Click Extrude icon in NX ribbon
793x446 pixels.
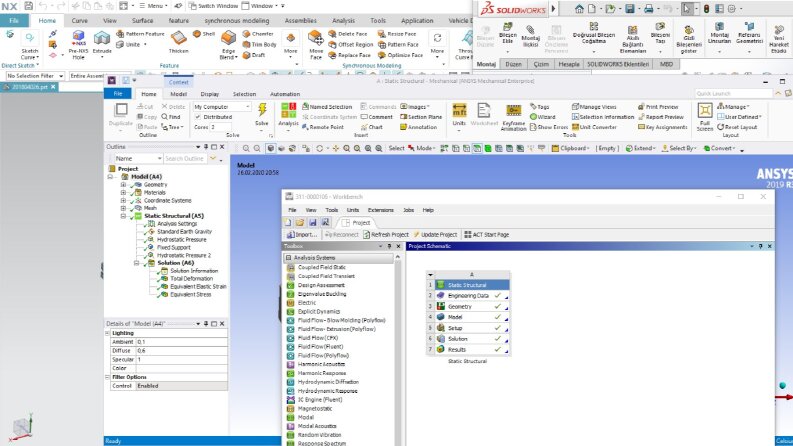click(102, 38)
